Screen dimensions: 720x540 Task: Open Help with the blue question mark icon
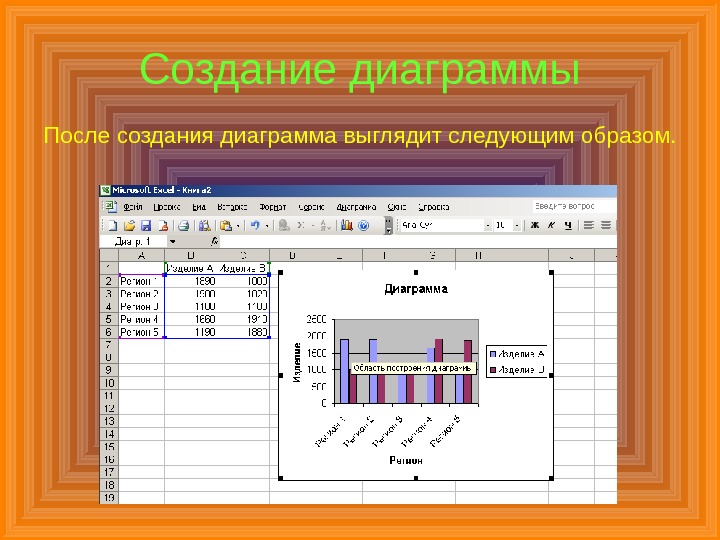pyautogui.click(x=363, y=225)
